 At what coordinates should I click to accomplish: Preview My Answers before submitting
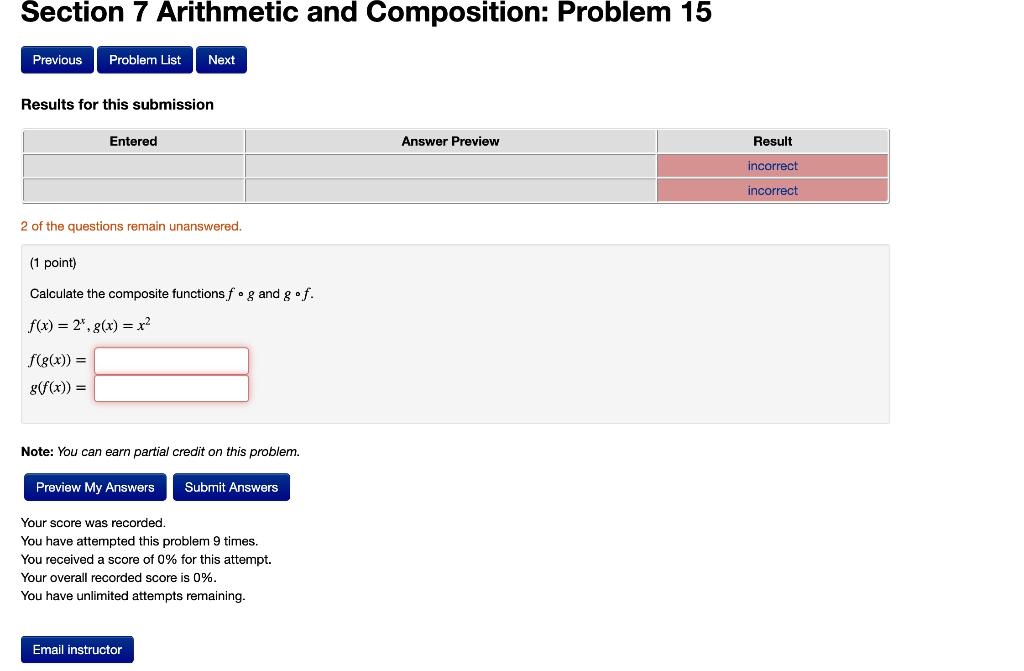[x=94, y=487]
